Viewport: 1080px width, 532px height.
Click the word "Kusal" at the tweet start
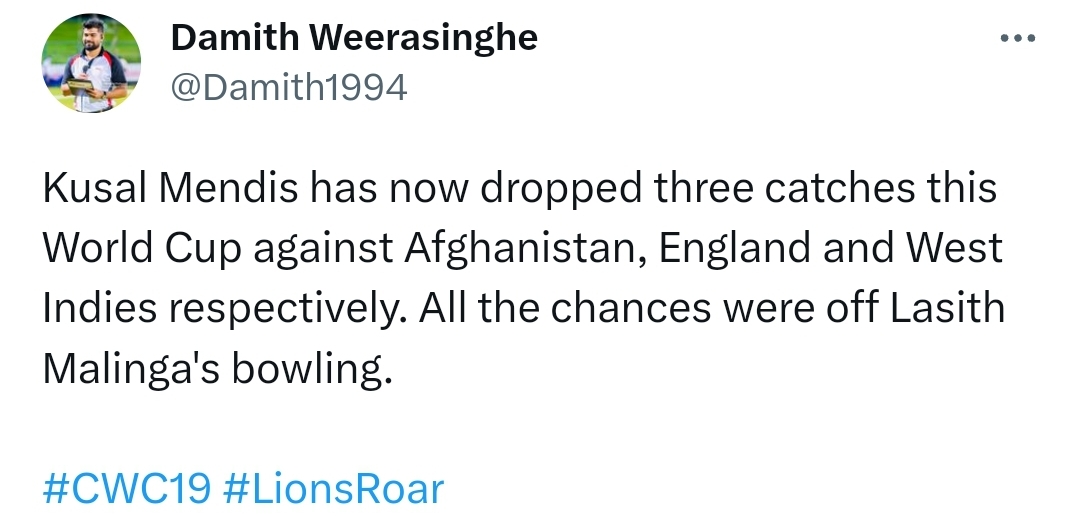tap(95, 188)
